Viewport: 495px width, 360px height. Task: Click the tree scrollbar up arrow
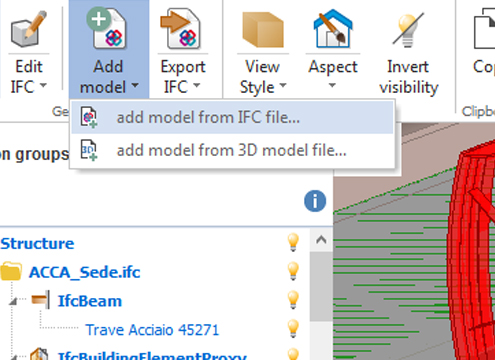(x=321, y=240)
